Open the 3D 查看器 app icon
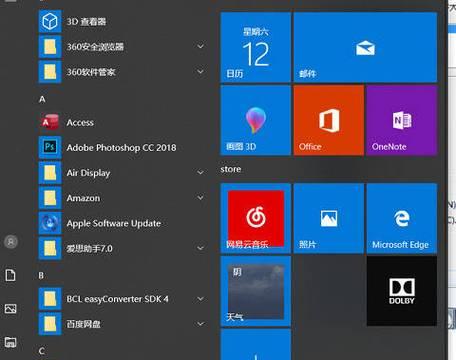The width and height of the screenshot is (456, 360). (50, 22)
